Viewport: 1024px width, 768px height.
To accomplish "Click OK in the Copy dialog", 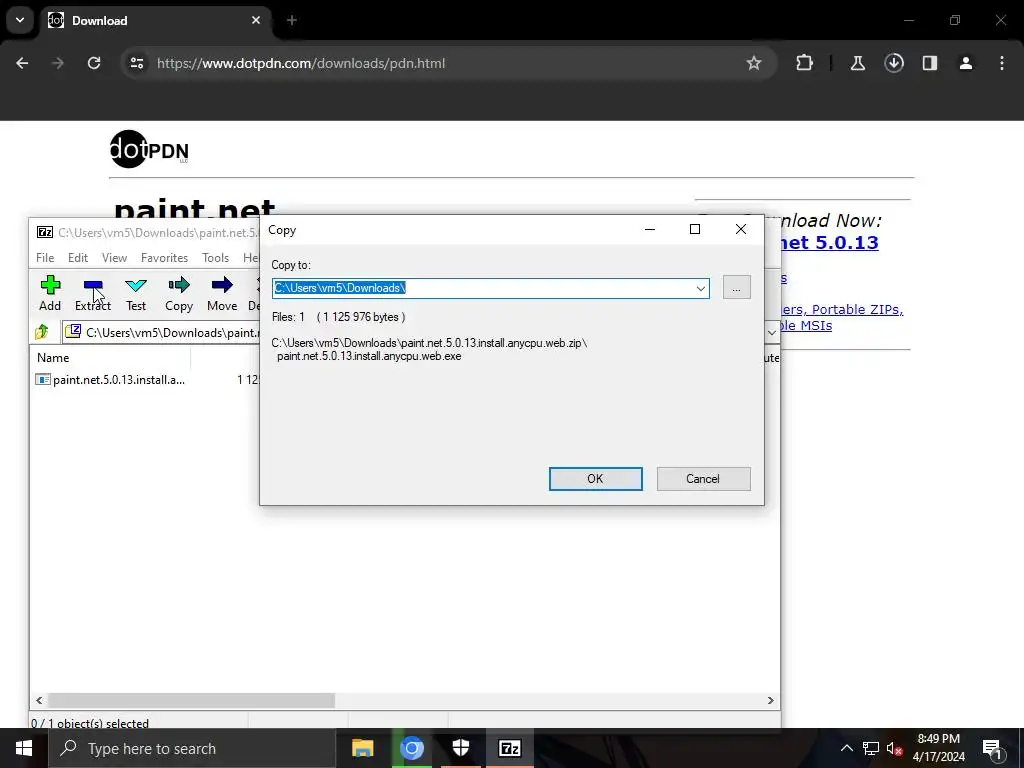I will [596, 479].
